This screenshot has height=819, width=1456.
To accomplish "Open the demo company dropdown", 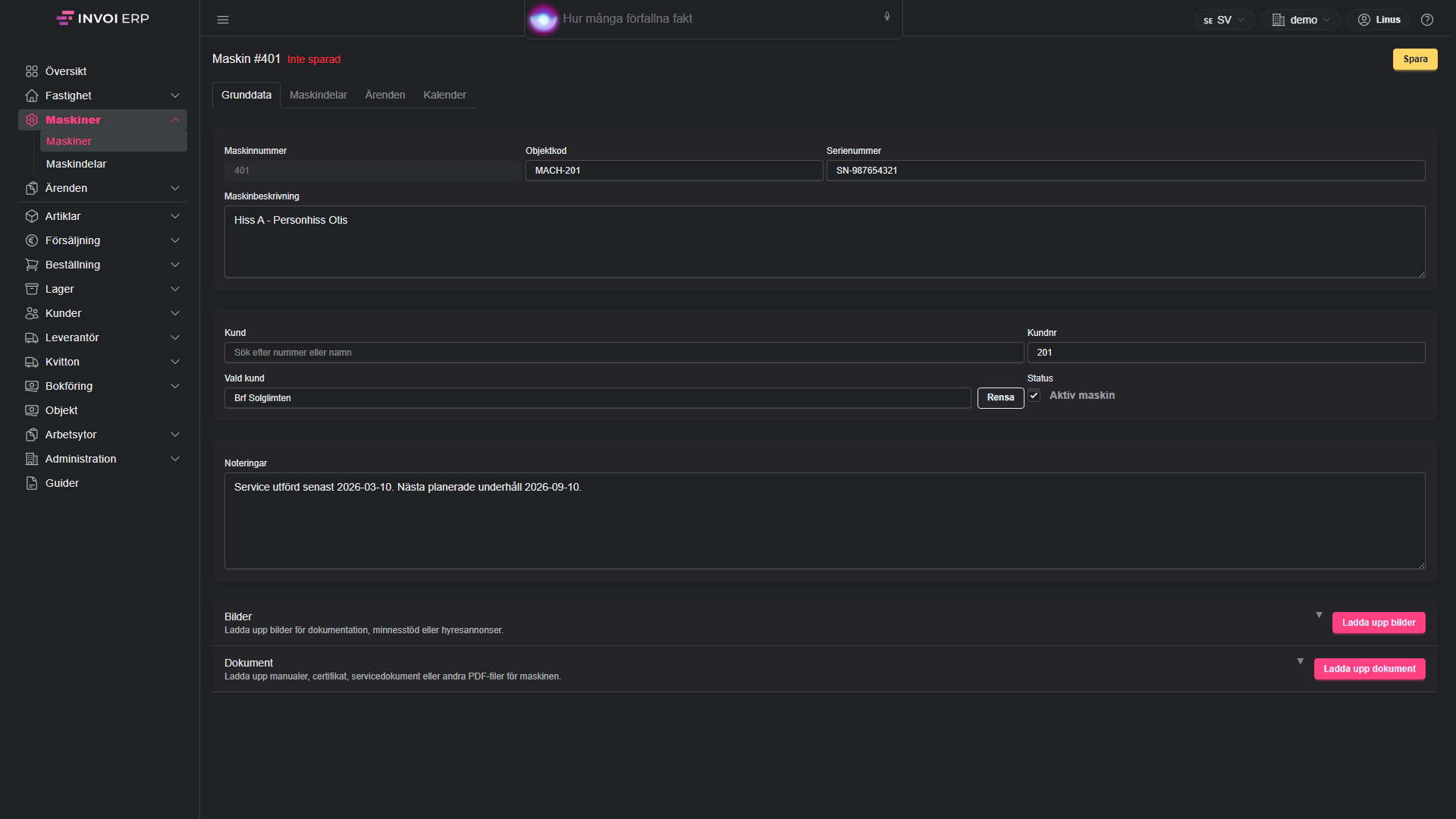I will [1301, 20].
